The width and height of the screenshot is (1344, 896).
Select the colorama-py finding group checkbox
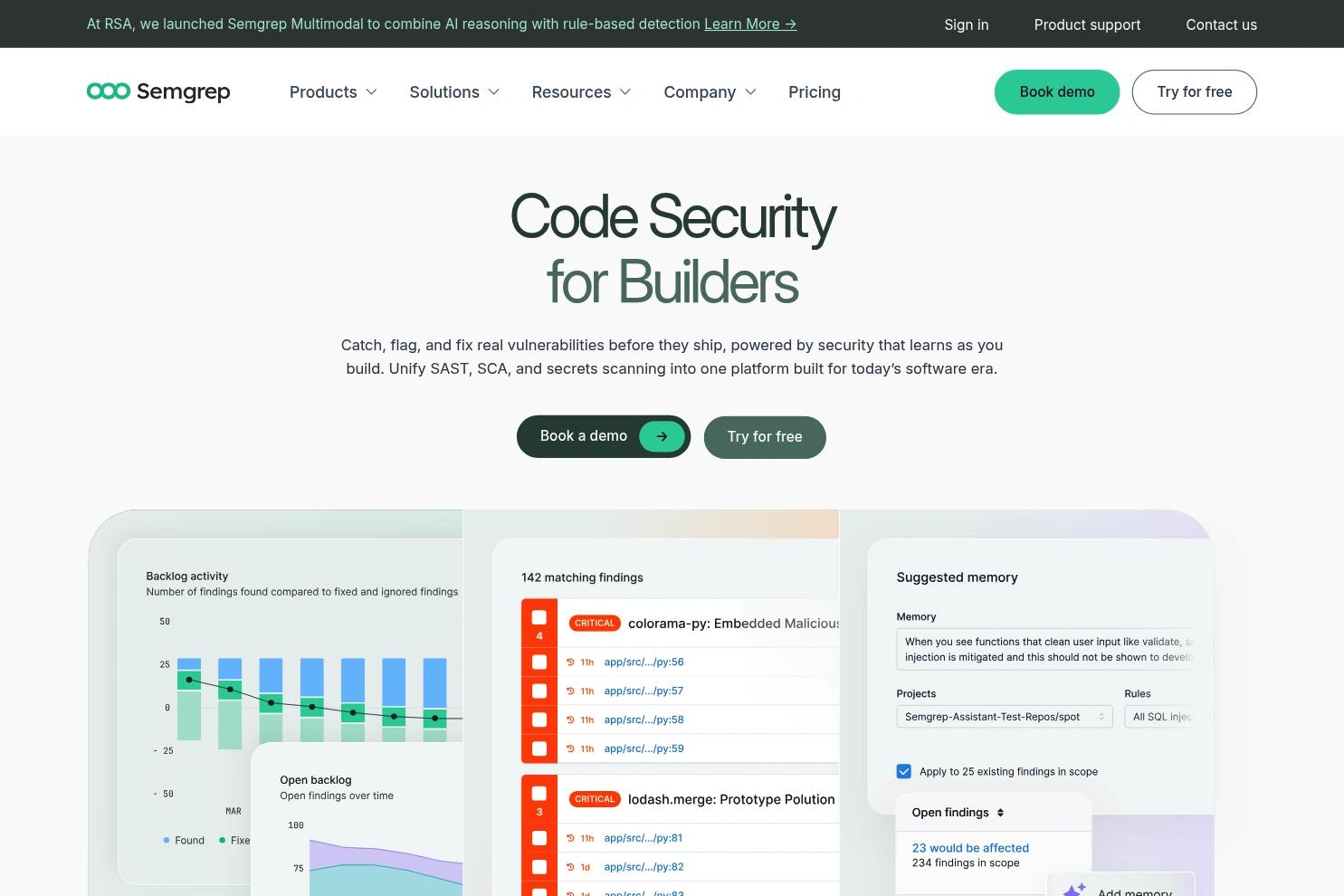[x=539, y=617]
